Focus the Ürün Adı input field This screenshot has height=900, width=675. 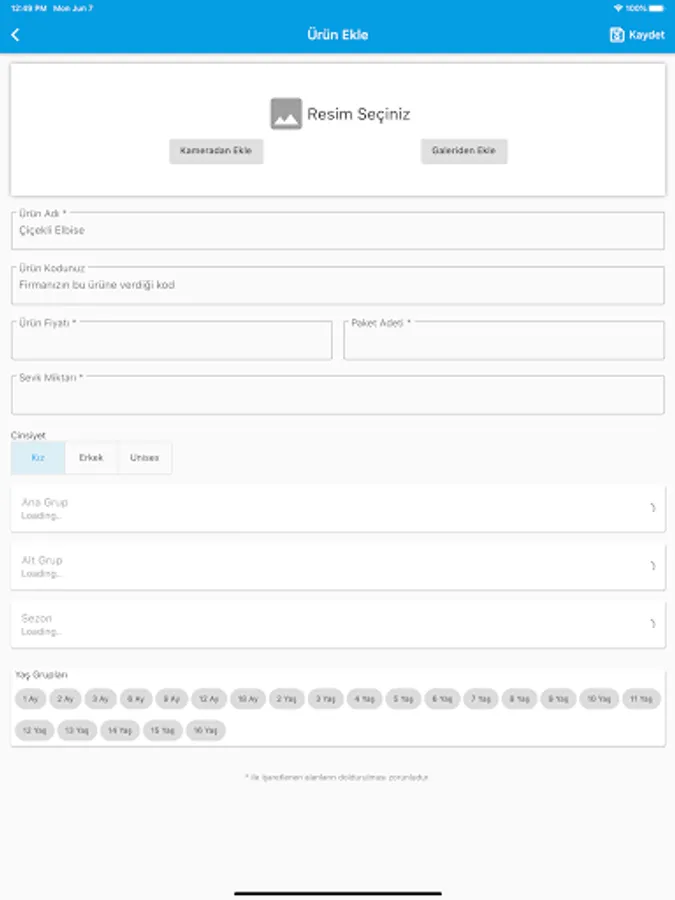338,230
